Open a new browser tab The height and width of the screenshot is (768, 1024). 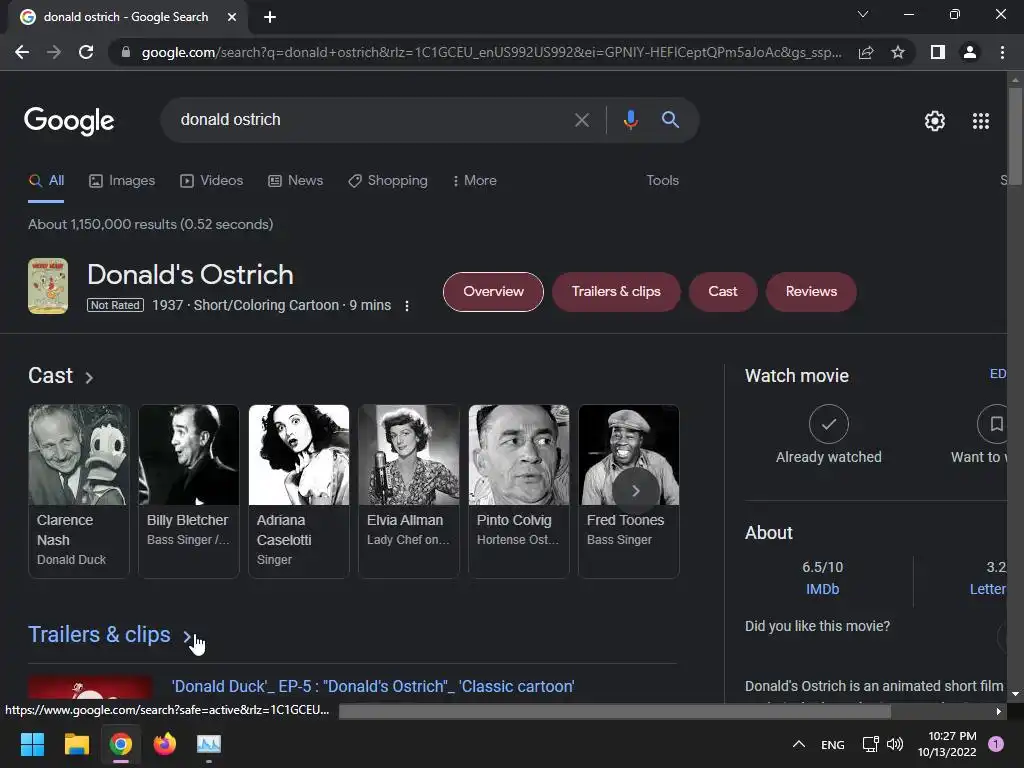(x=270, y=17)
